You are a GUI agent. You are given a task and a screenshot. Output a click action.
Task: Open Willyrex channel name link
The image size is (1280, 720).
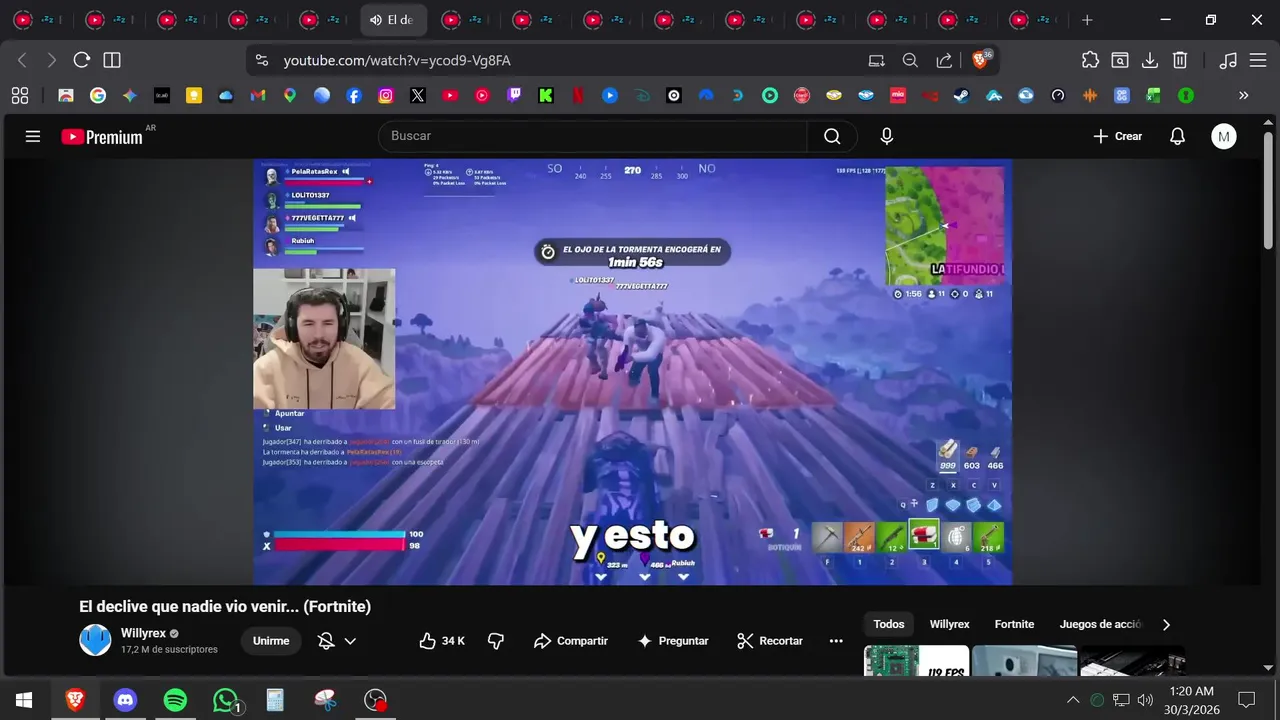(x=143, y=633)
